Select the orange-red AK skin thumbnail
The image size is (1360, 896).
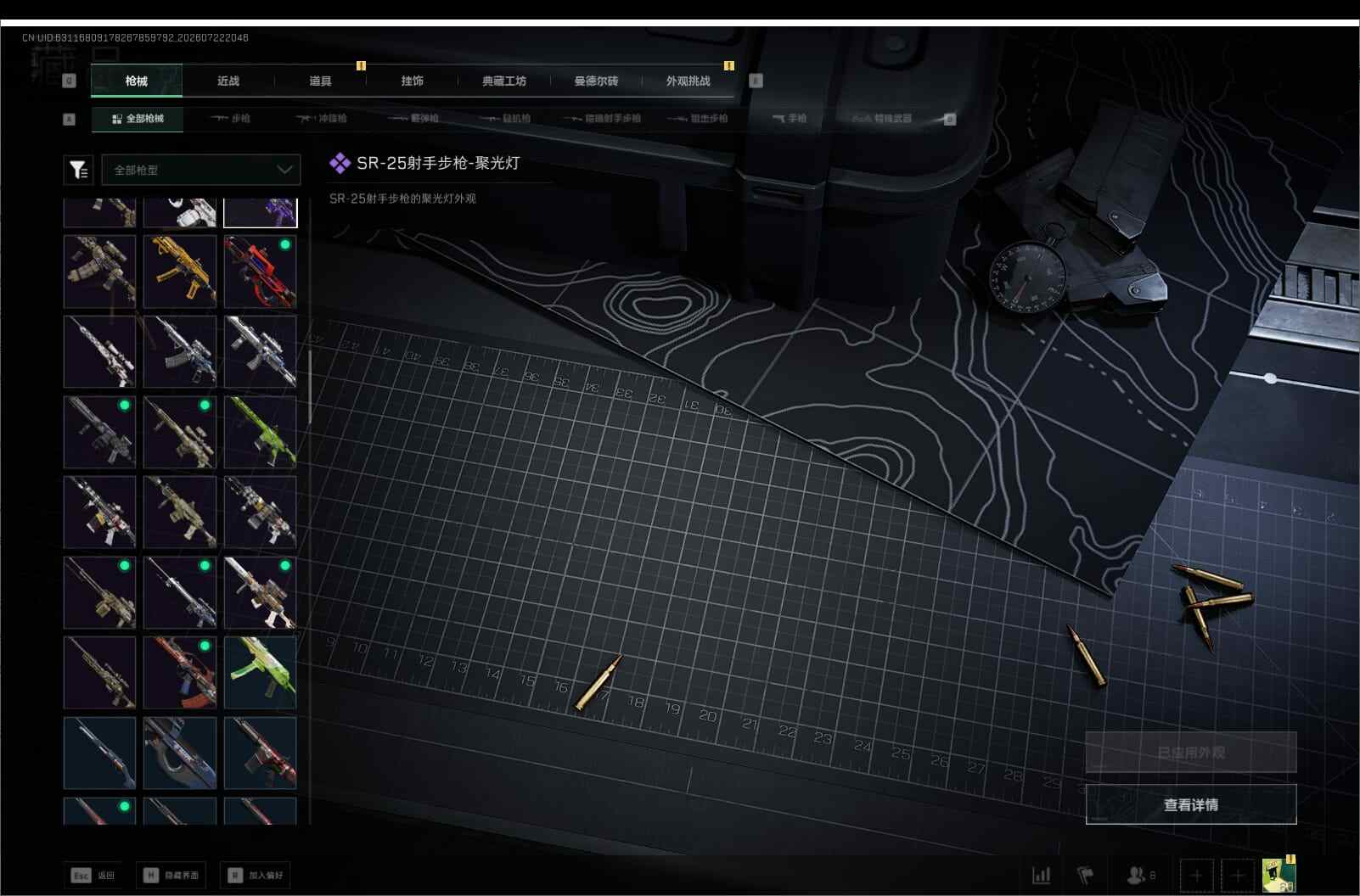coord(180,672)
